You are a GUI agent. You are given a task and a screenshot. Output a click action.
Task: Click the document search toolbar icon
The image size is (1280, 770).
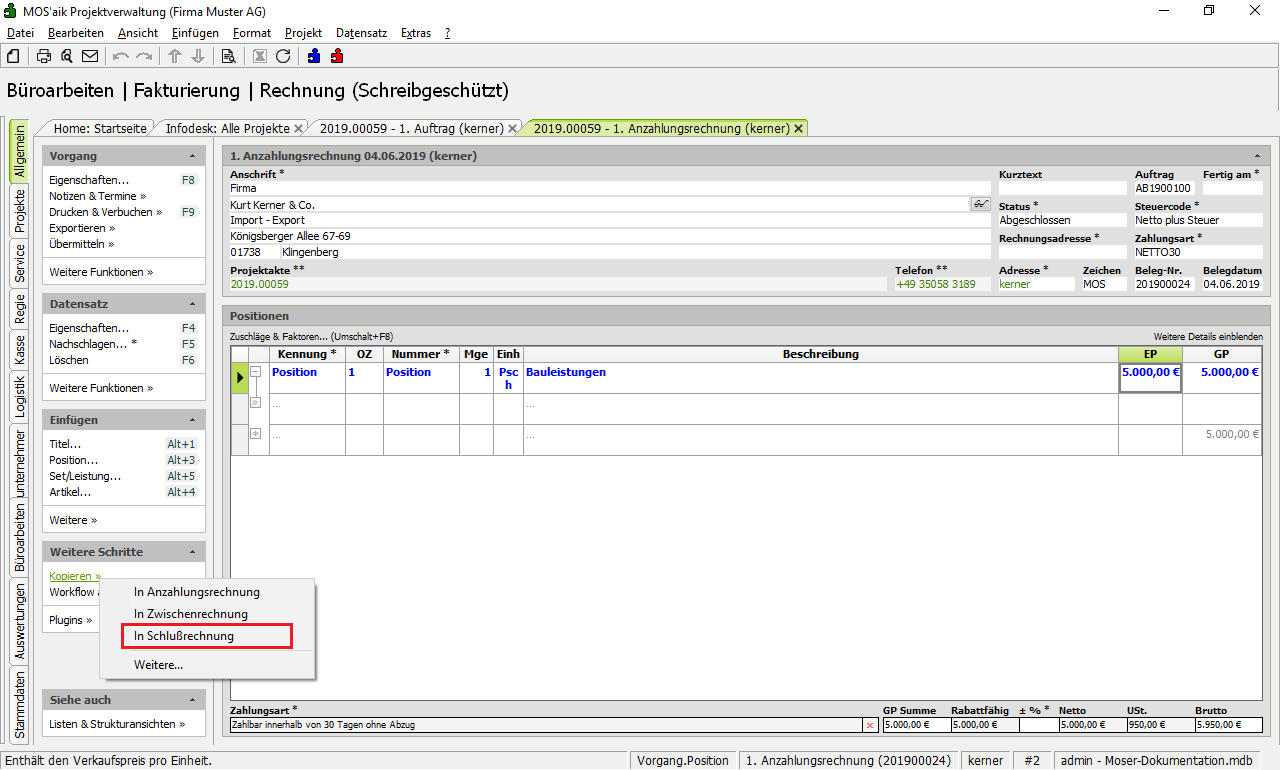click(228, 56)
